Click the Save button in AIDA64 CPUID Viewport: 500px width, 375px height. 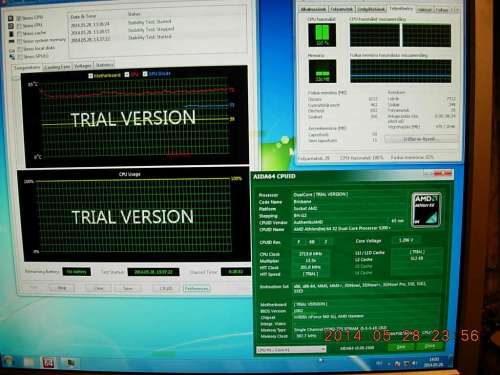401,347
